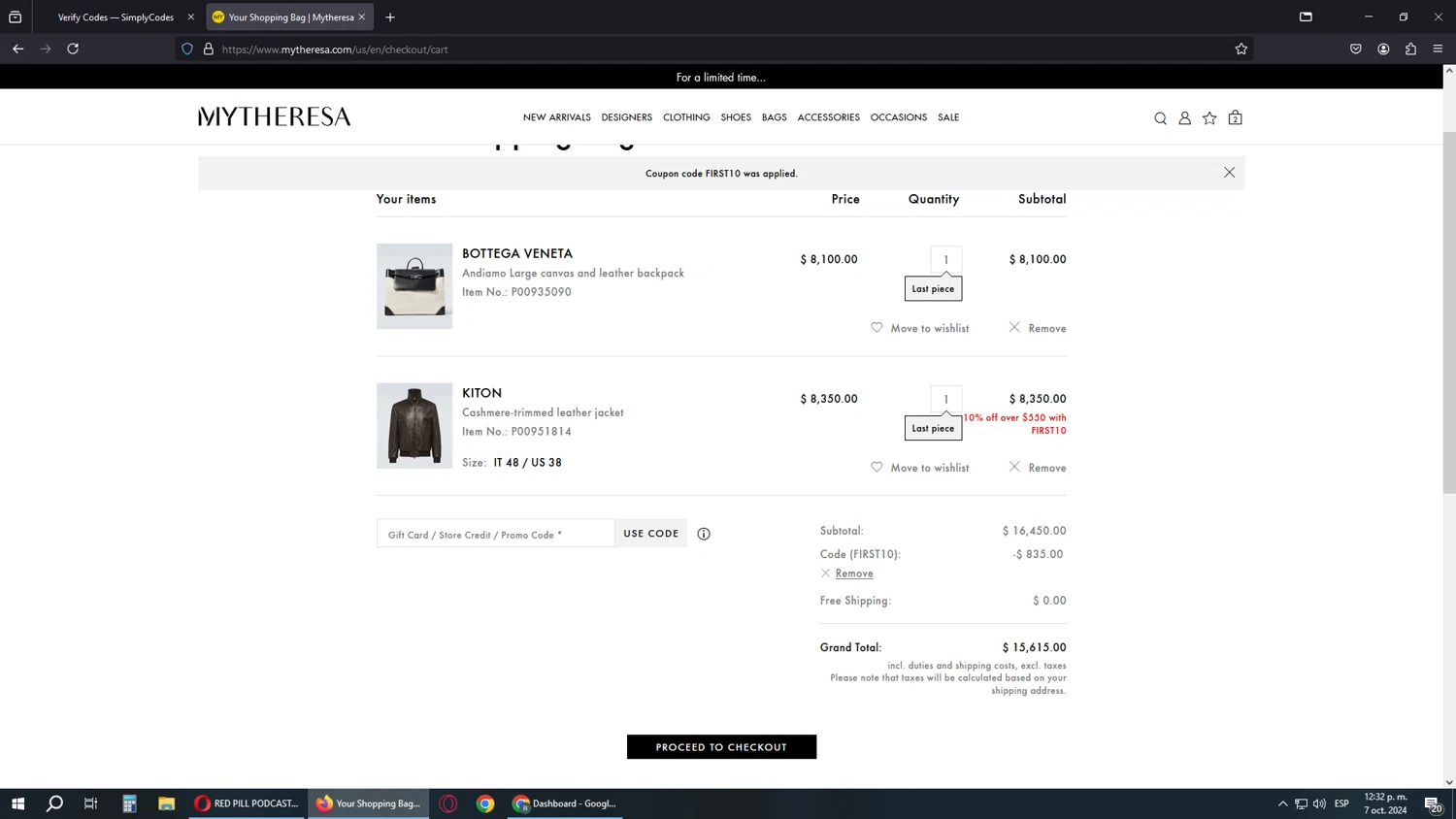1456x819 pixels.
Task: Open the Mytheresa search icon
Action: click(1160, 118)
